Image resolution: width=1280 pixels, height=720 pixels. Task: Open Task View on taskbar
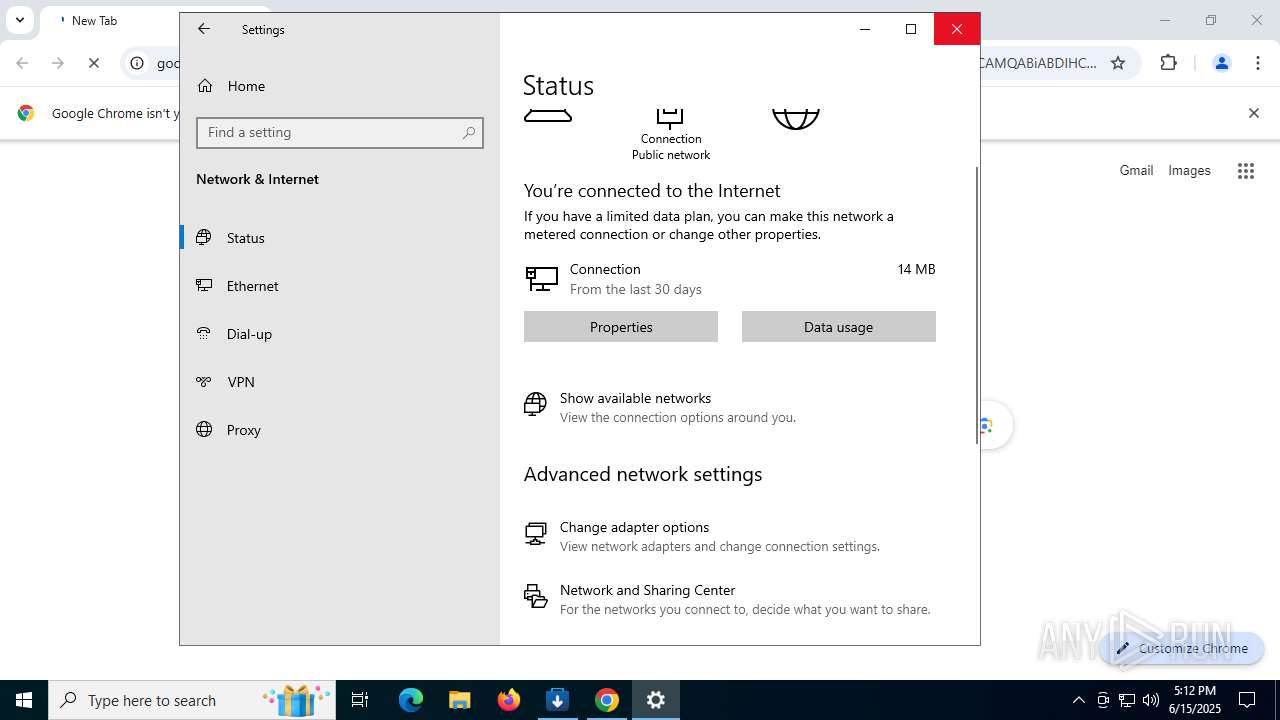tap(360, 700)
